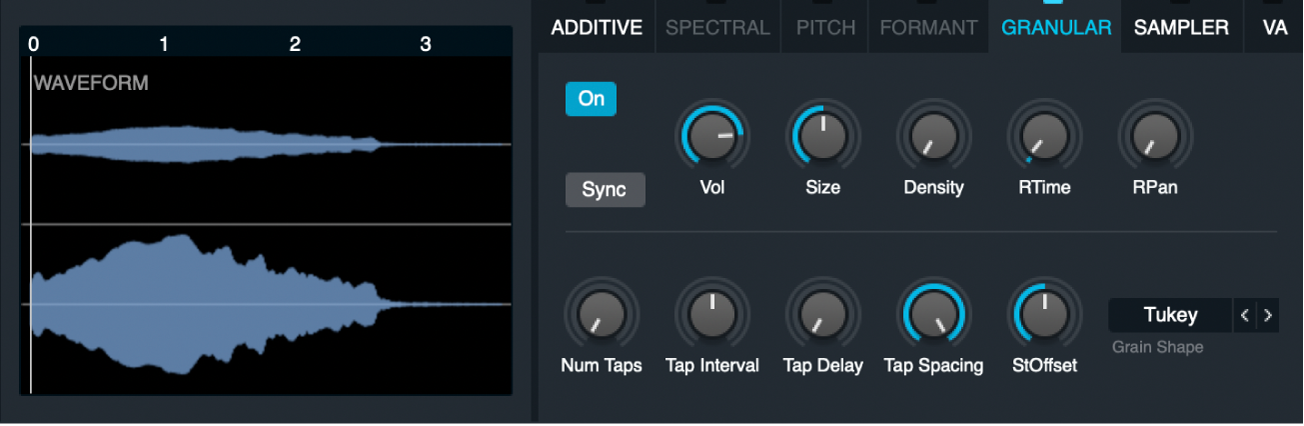1304x426 pixels.
Task: Toggle the Sync button
Action: coord(605,190)
